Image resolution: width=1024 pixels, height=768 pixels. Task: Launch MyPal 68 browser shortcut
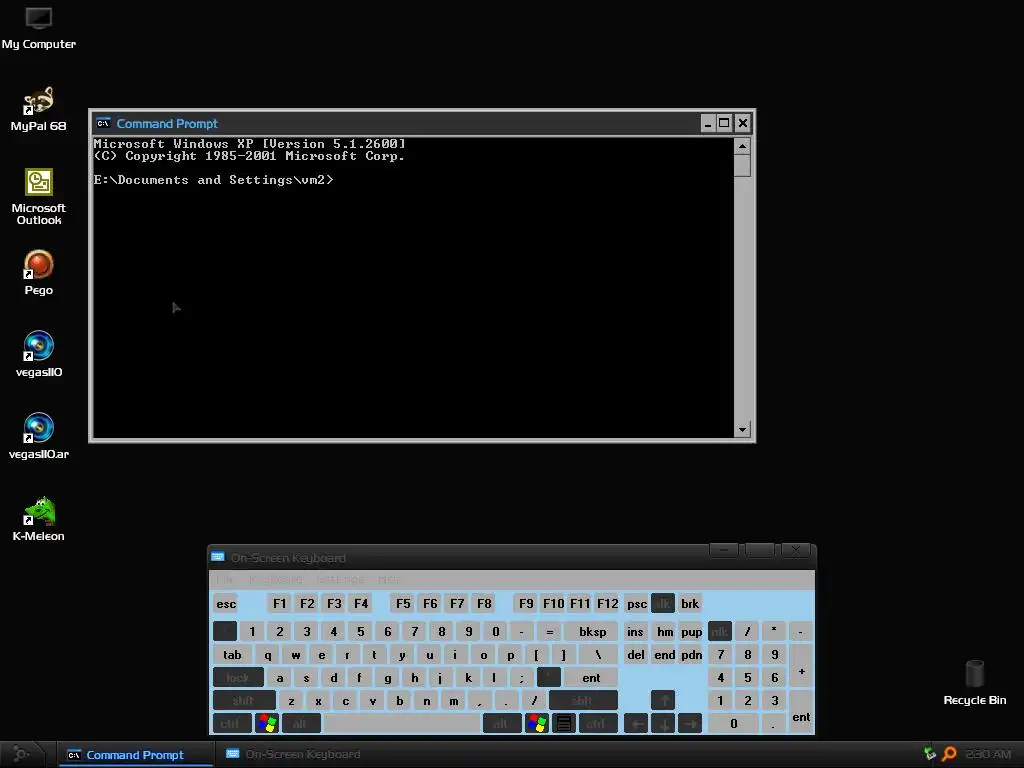pos(39,108)
